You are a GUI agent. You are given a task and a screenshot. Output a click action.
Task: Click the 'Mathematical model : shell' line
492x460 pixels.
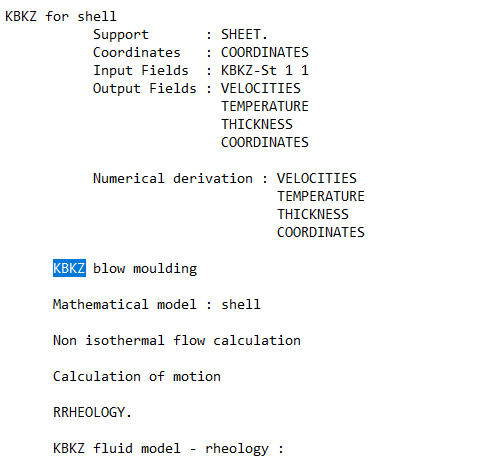(157, 304)
